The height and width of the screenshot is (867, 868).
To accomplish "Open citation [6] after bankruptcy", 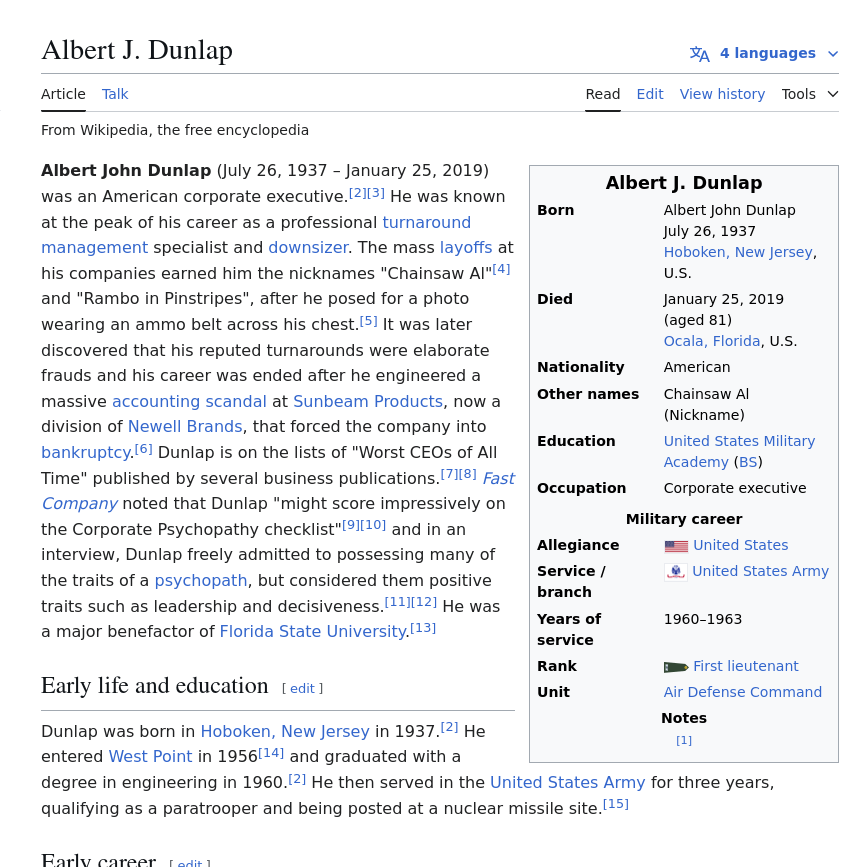I will [143, 449].
